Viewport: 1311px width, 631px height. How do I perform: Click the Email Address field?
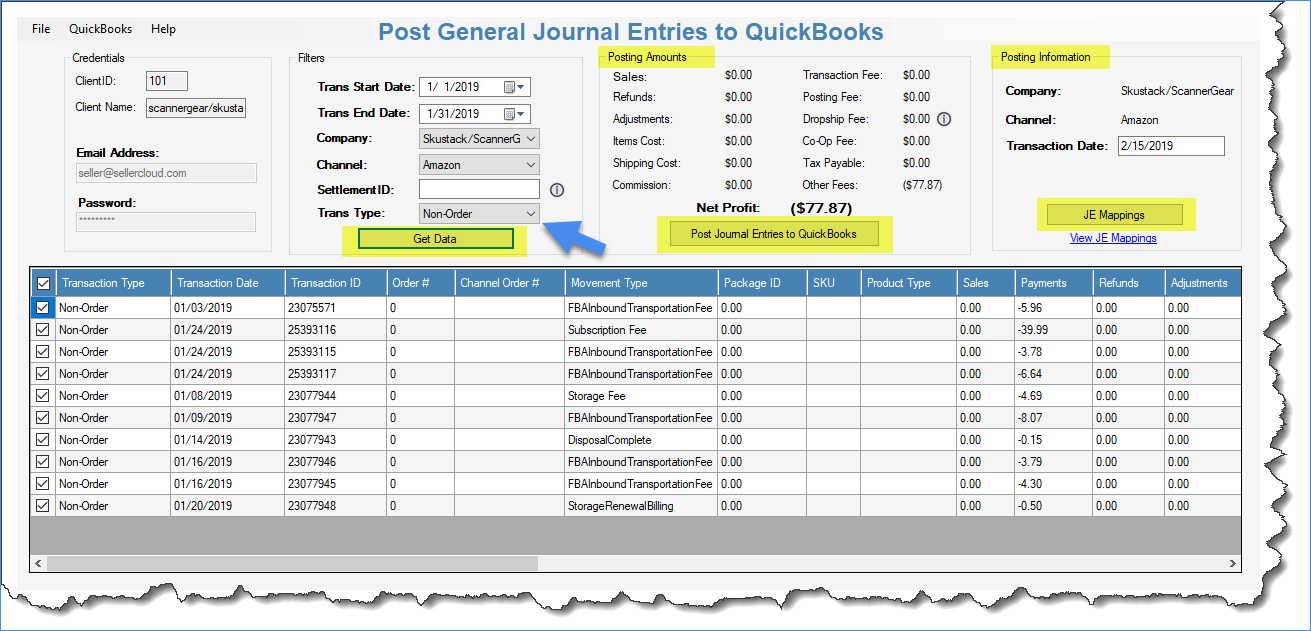point(166,173)
